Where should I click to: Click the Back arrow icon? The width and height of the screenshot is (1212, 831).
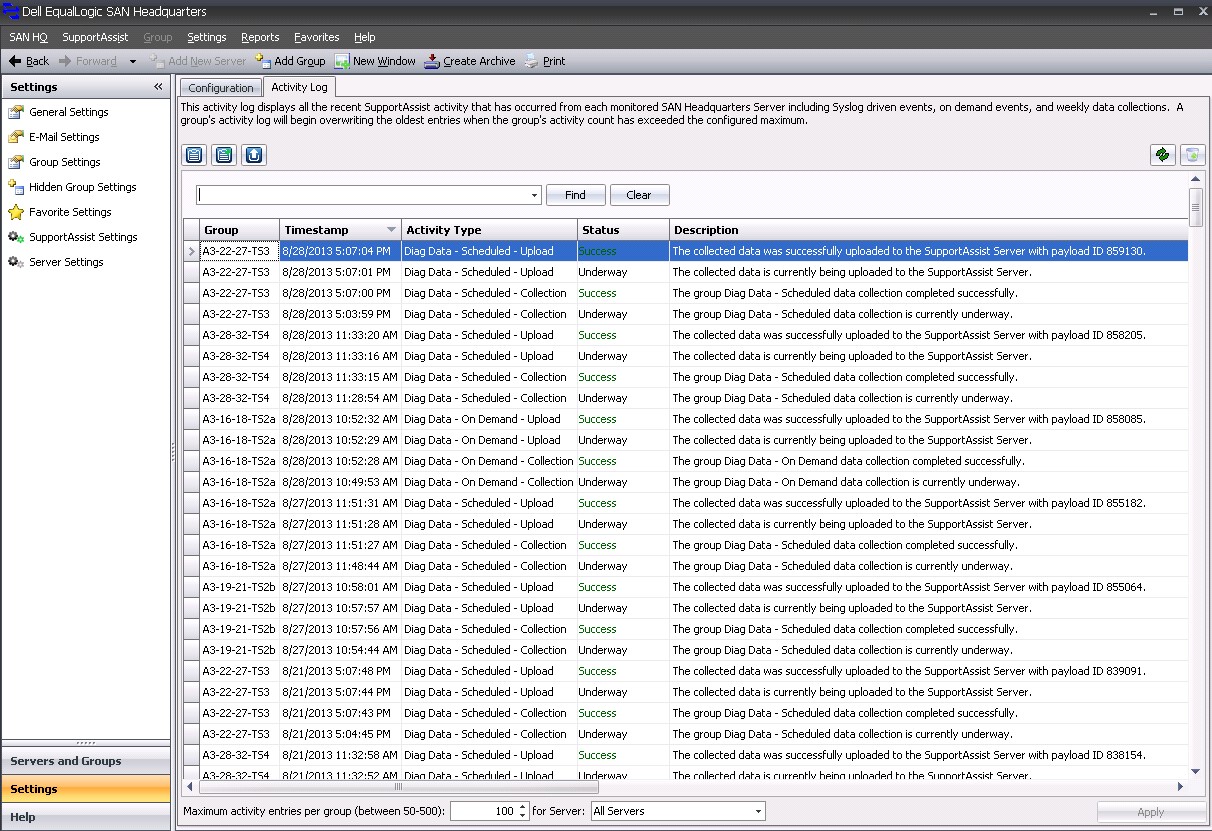point(15,61)
